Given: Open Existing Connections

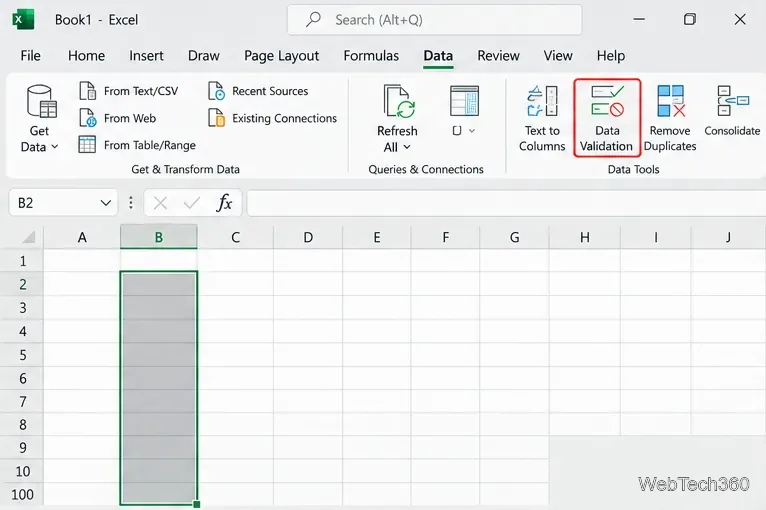Looking at the screenshot, I should (273, 118).
